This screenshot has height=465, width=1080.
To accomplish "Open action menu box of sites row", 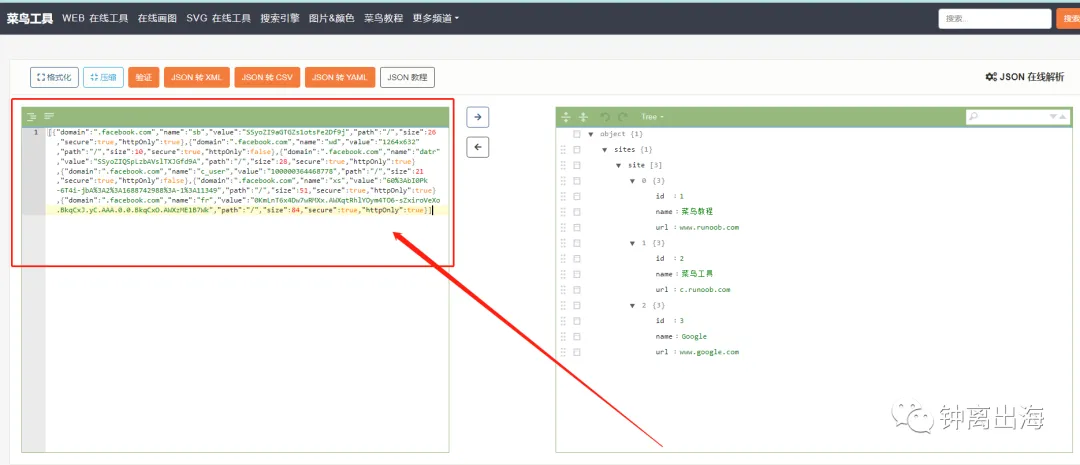I will (x=577, y=149).
